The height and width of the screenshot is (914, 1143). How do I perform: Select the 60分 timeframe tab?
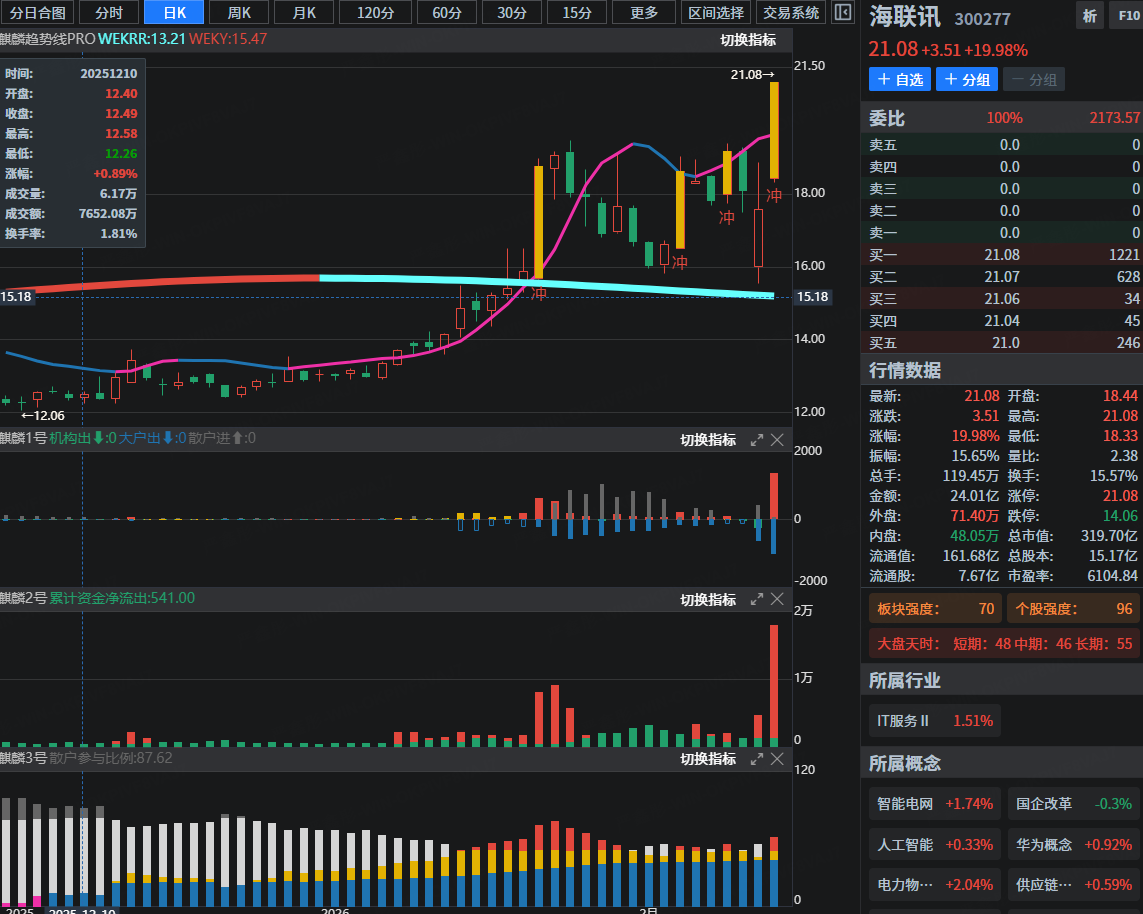pos(447,13)
